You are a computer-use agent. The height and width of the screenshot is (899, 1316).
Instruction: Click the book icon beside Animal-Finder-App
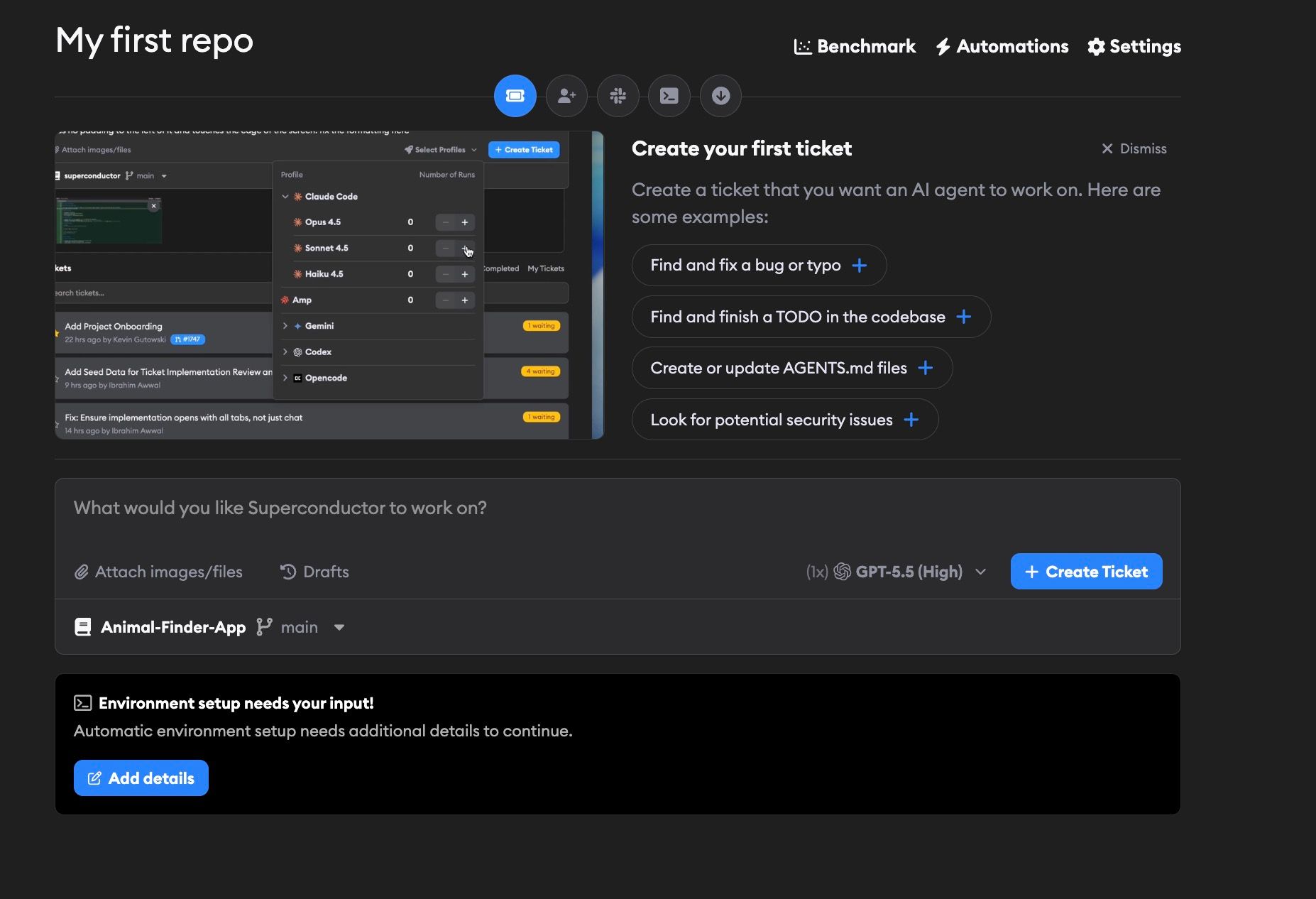click(83, 627)
